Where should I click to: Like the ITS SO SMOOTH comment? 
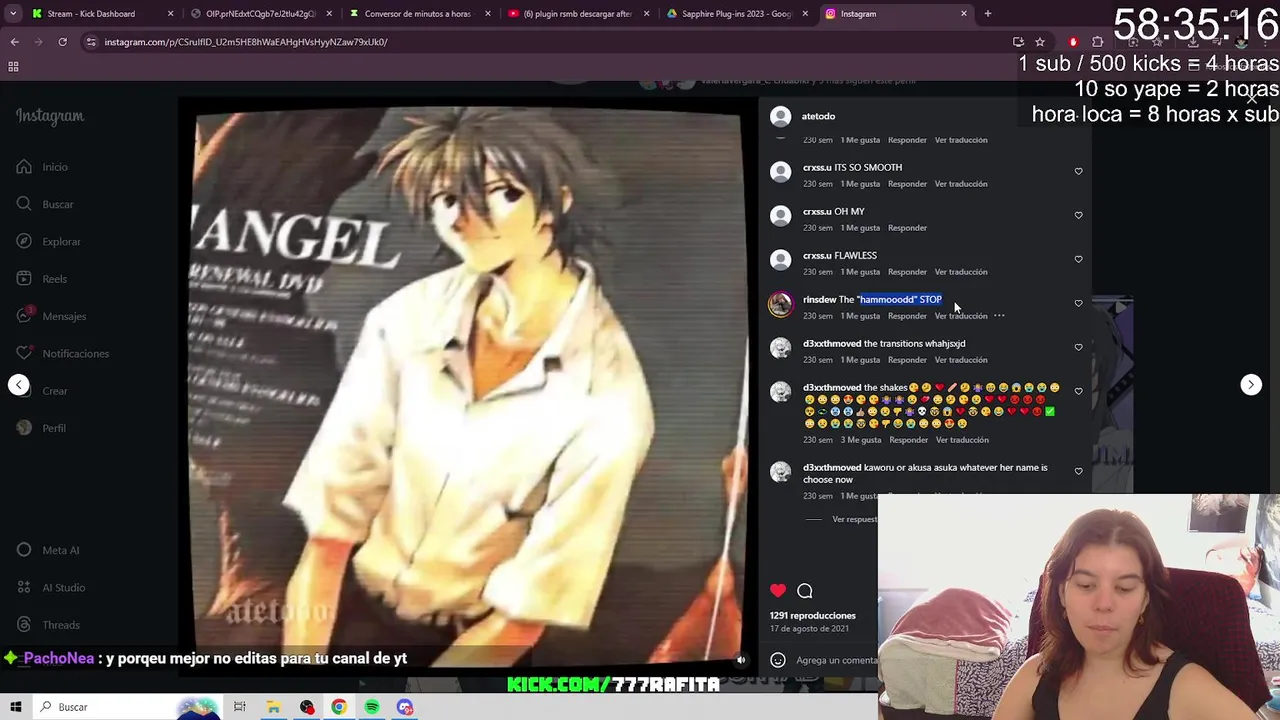(1078, 171)
